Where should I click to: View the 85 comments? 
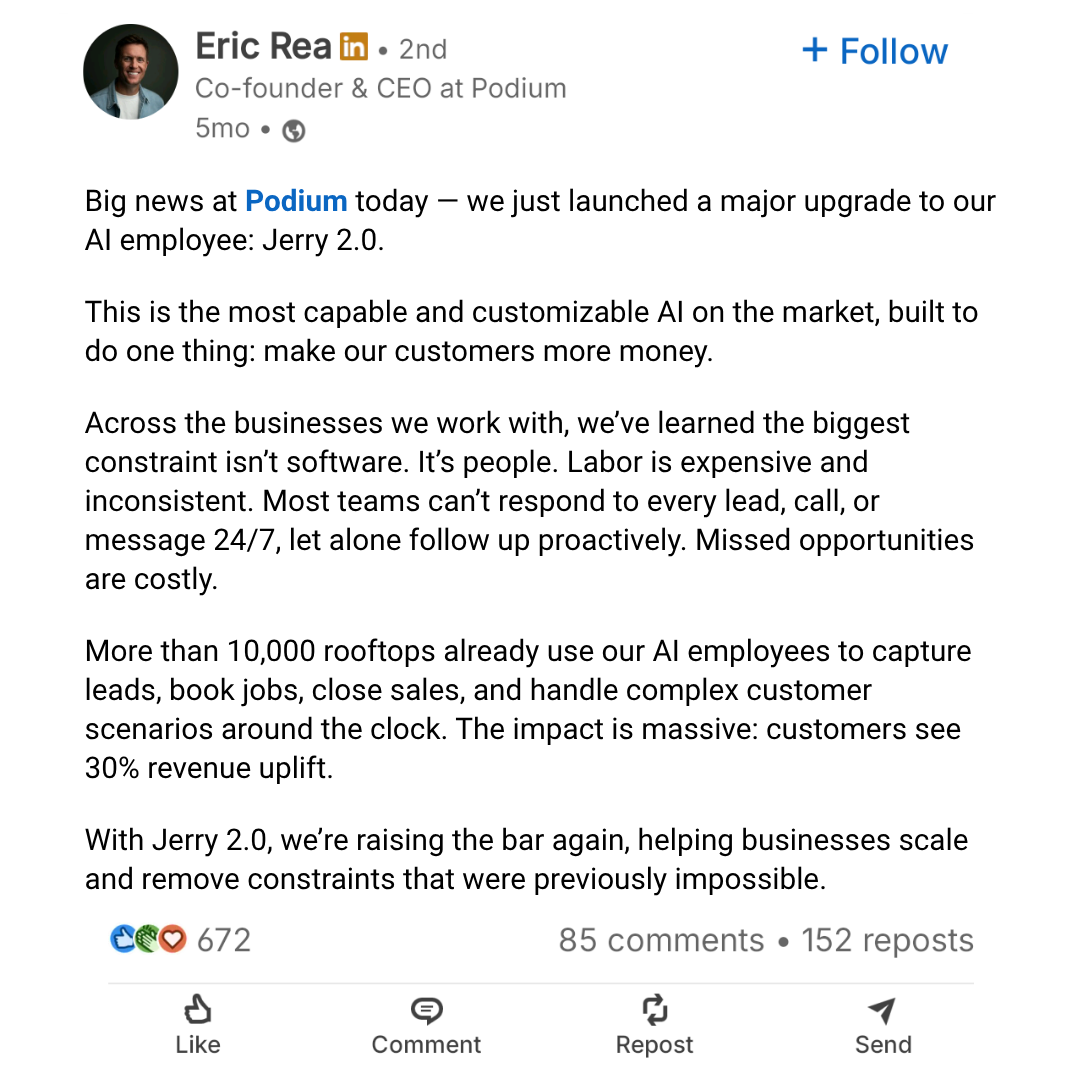pyautogui.click(x=661, y=940)
